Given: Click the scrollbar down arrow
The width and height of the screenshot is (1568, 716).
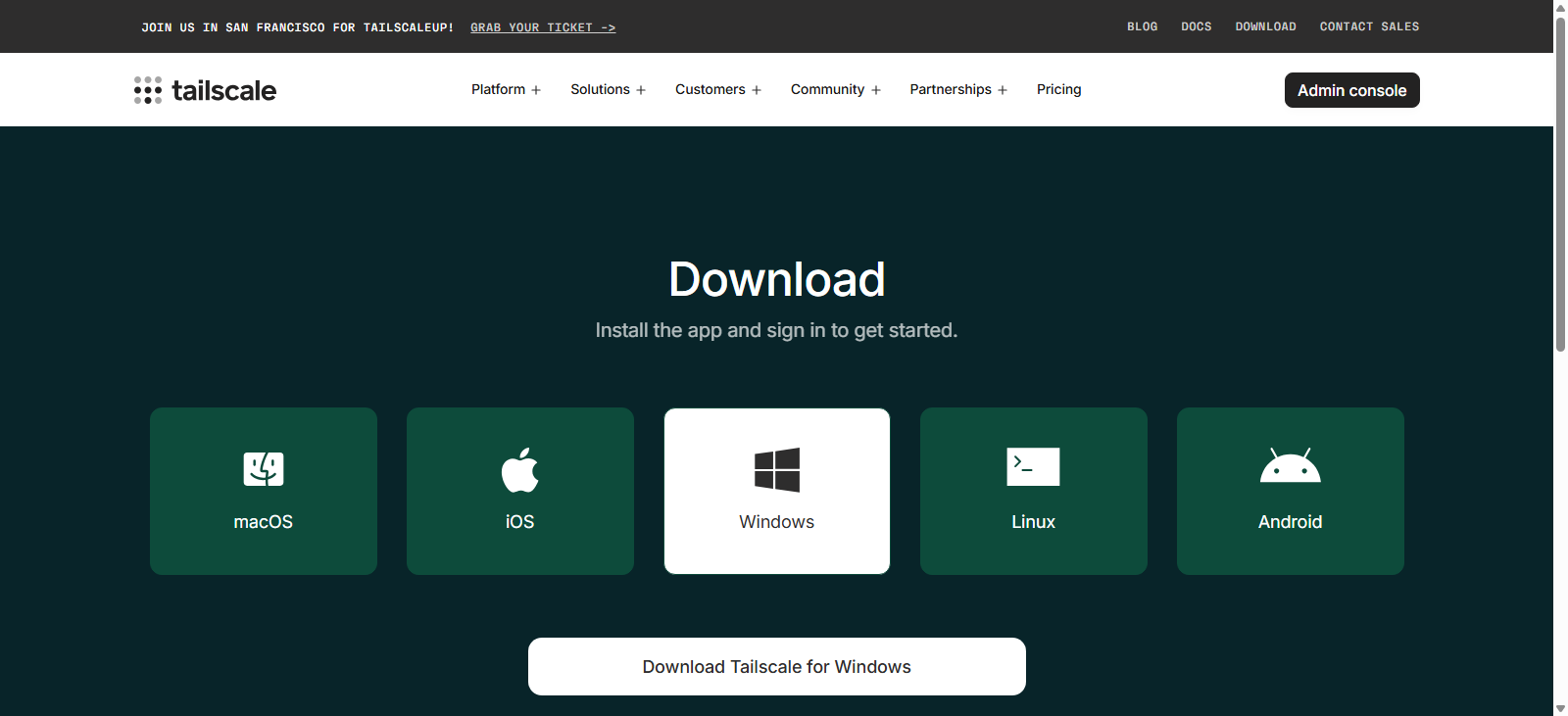Looking at the screenshot, I should (1560, 708).
